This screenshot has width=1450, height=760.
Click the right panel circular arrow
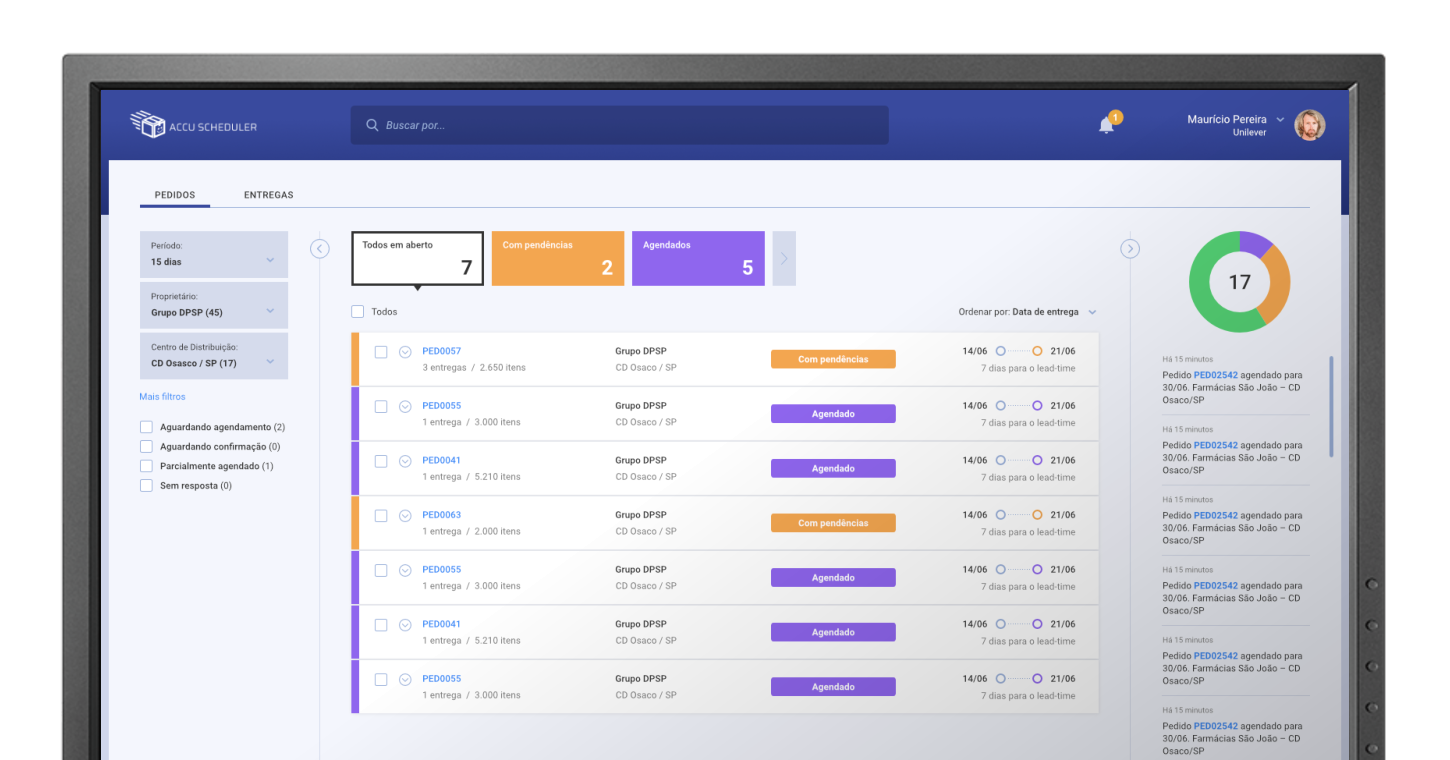1130,249
